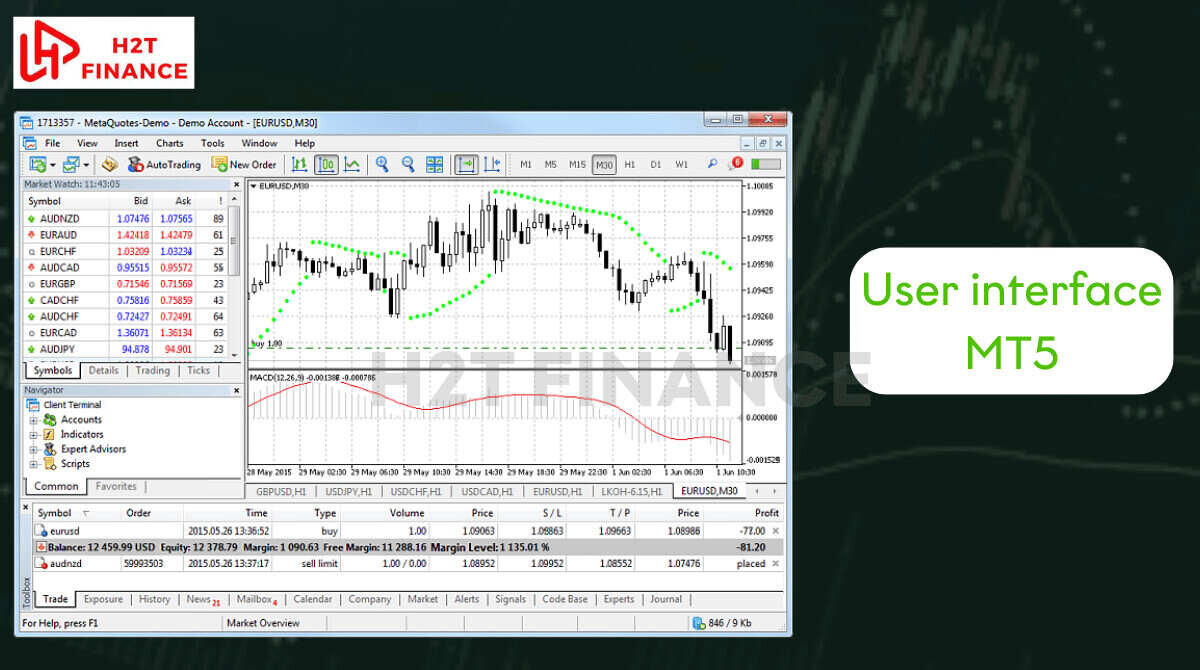Open the Calendar tab in Toolbox
The height and width of the screenshot is (670, 1200).
click(x=313, y=599)
